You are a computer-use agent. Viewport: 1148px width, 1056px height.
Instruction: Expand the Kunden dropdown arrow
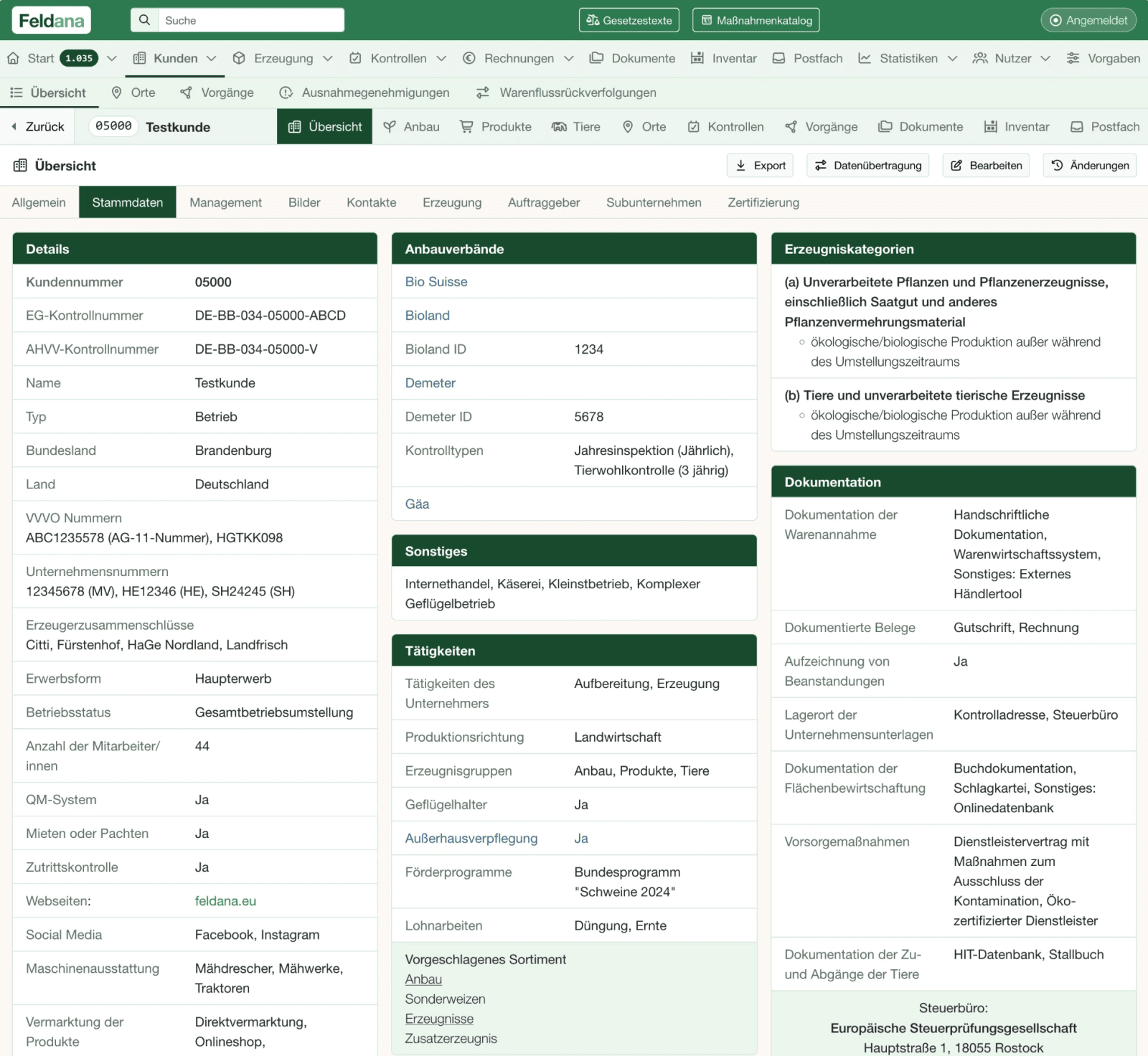212,58
